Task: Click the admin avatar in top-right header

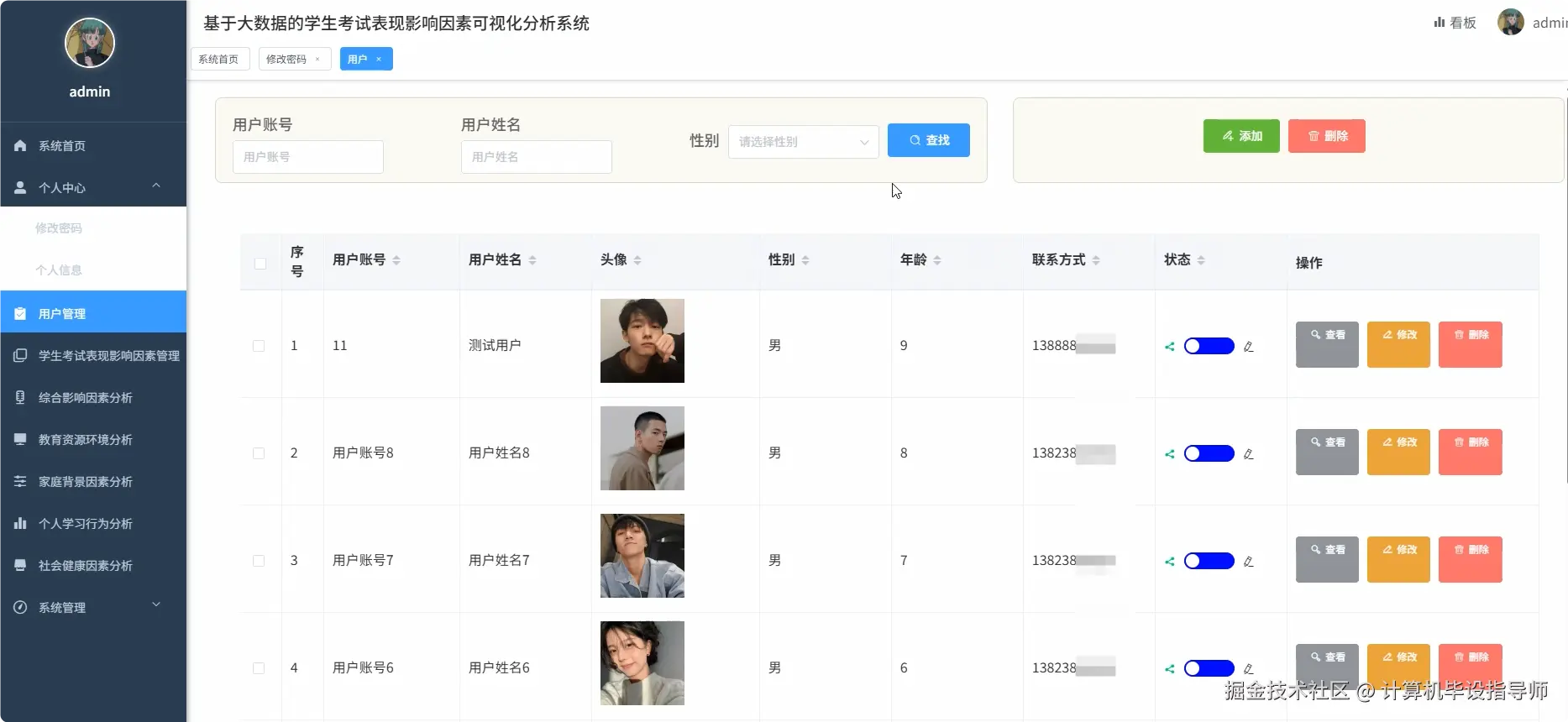Action: point(1510,22)
